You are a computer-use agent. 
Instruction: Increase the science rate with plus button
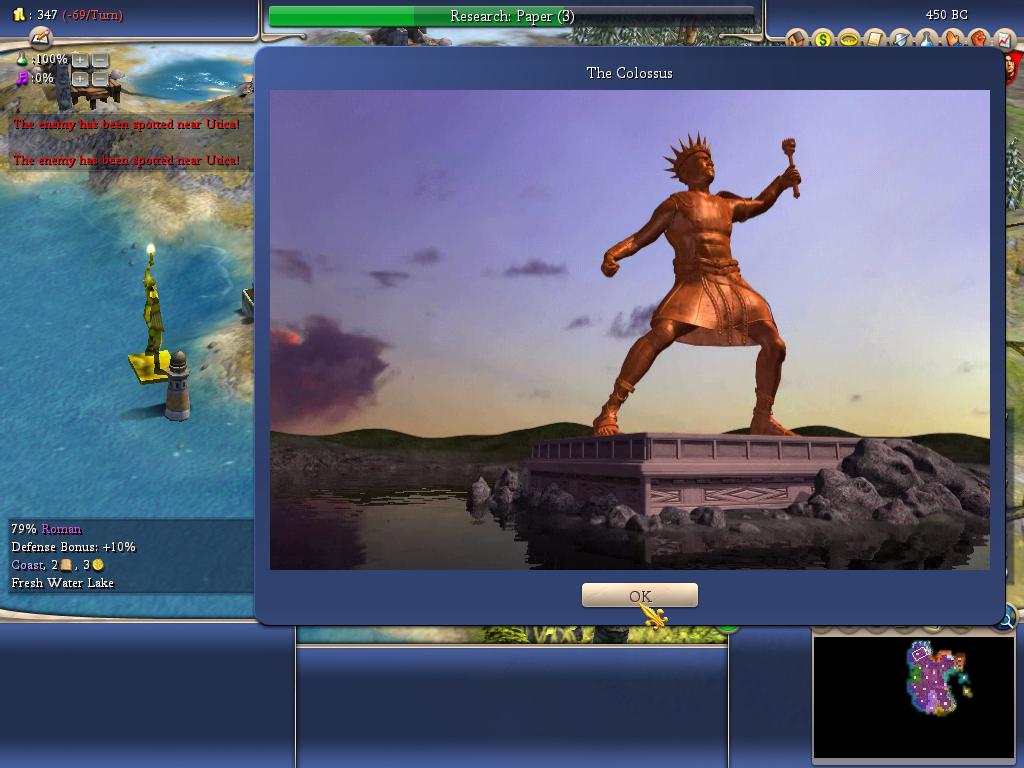click(x=80, y=60)
